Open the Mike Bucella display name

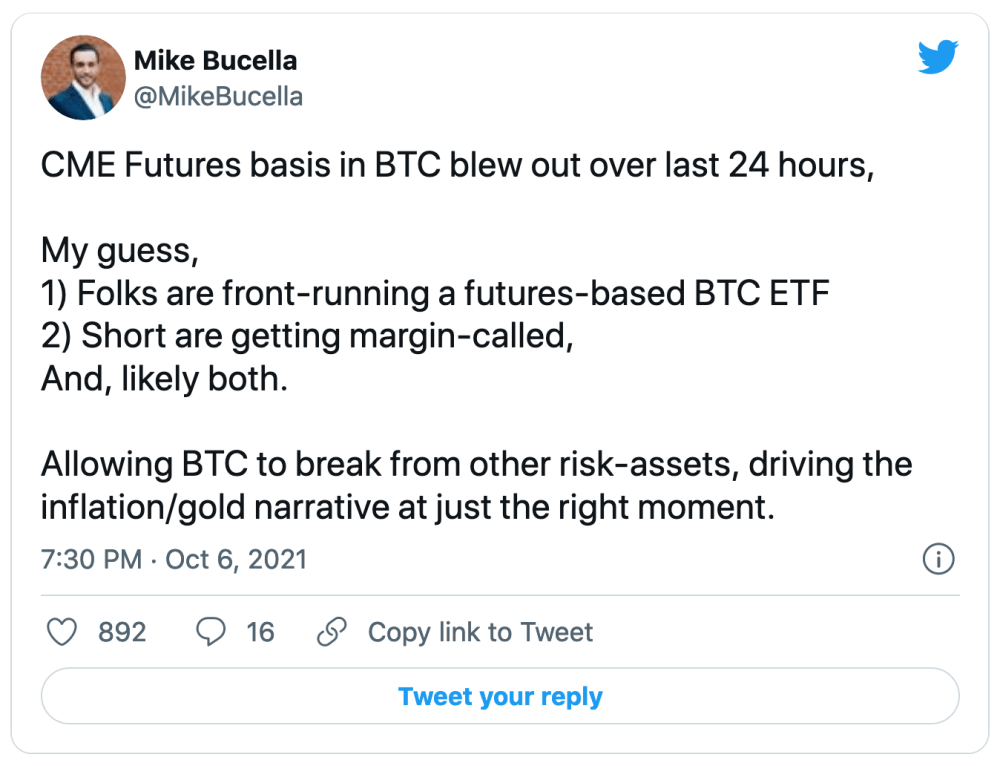tap(216, 61)
